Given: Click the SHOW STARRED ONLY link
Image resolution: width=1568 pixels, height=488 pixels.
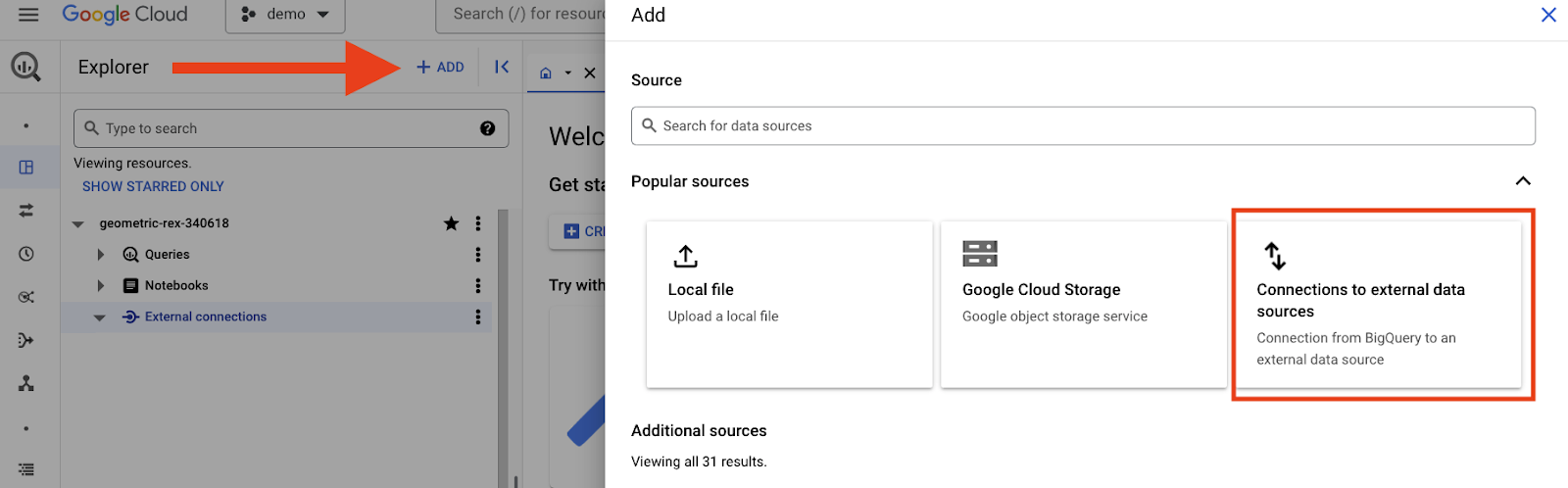Looking at the screenshot, I should [153, 186].
